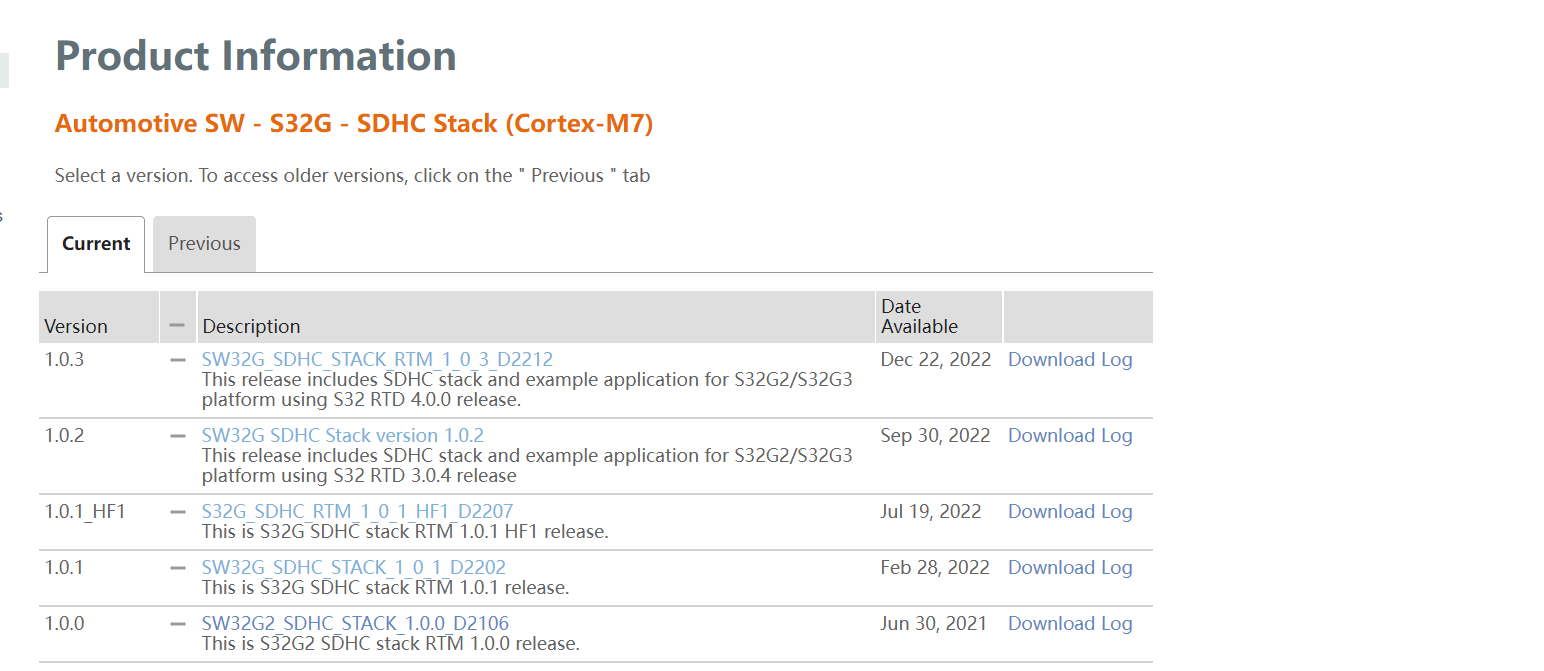View Download Log for Sep 30, 2022 release

click(1069, 435)
